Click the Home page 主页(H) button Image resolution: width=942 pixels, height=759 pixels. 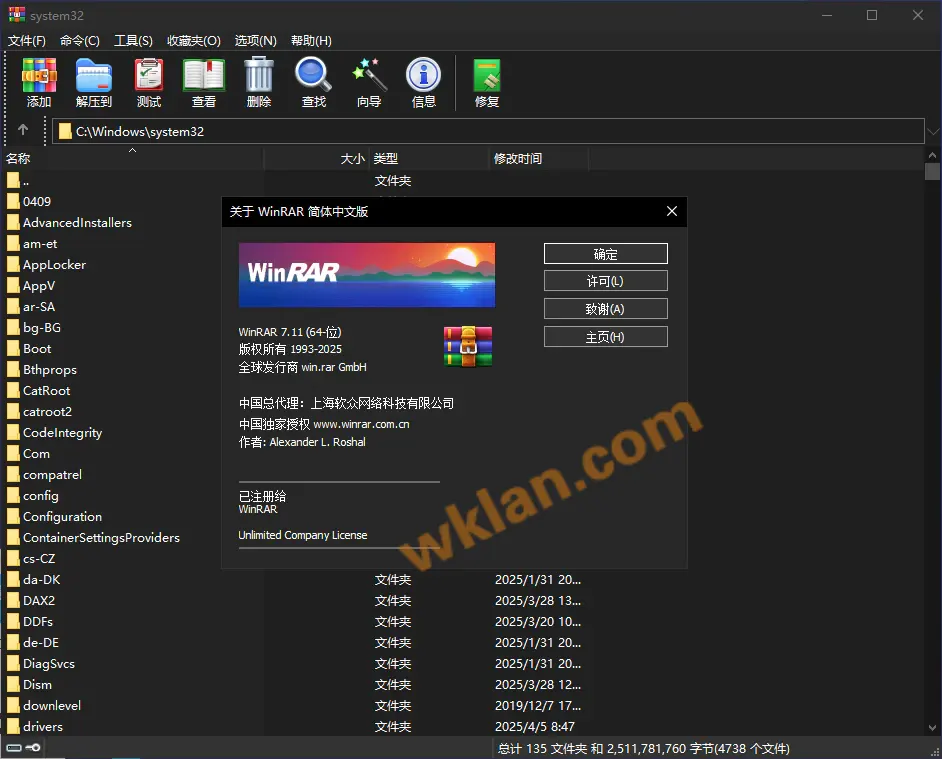pyautogui.click(x=606, y=337)
